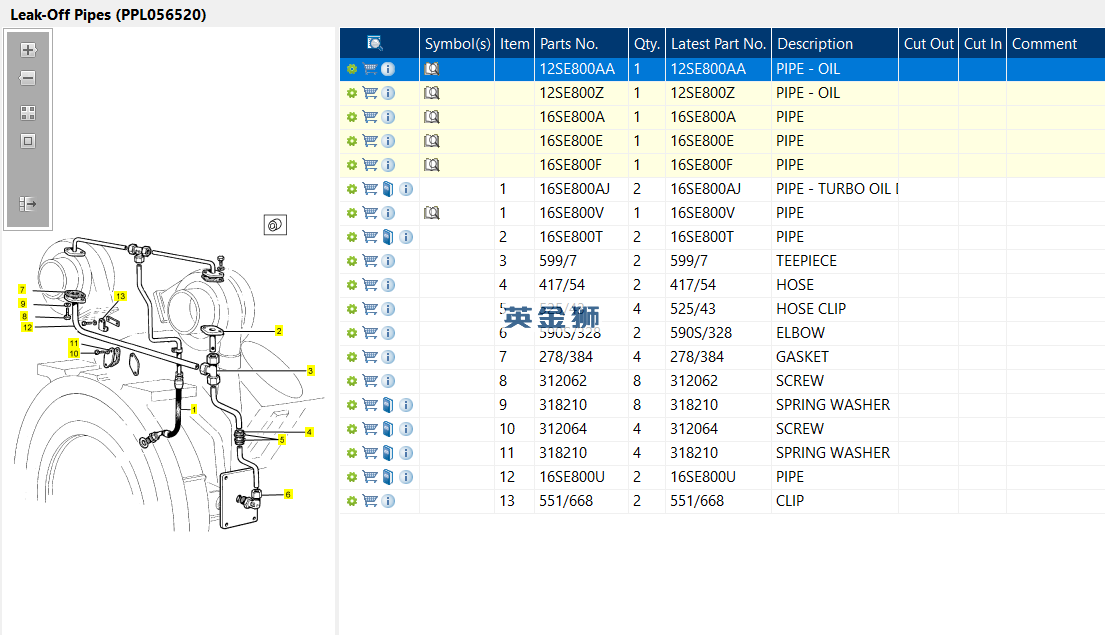Add 16SE800A pipe to the cart
The height and width of the screenshot is (635, 1105).
(x=370, y=117)
